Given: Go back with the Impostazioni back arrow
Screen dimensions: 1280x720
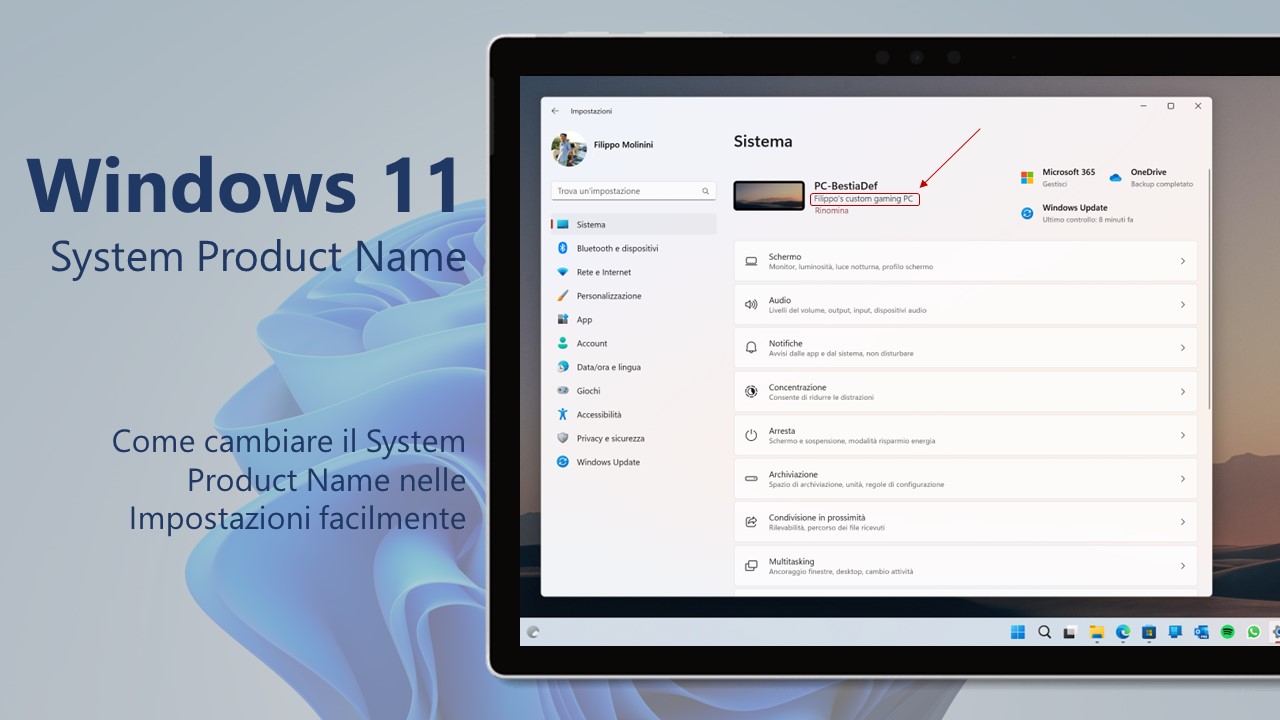Looking at the screenshot, I should click(555, 111).
